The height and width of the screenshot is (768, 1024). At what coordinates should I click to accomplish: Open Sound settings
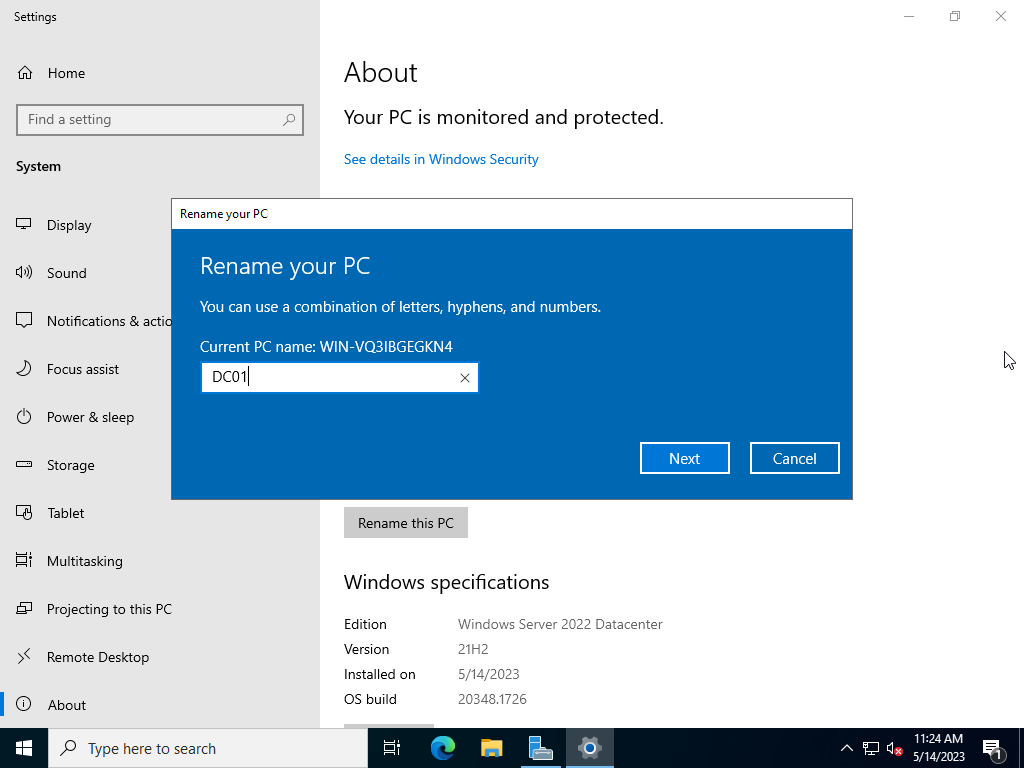tap(67, 273)
